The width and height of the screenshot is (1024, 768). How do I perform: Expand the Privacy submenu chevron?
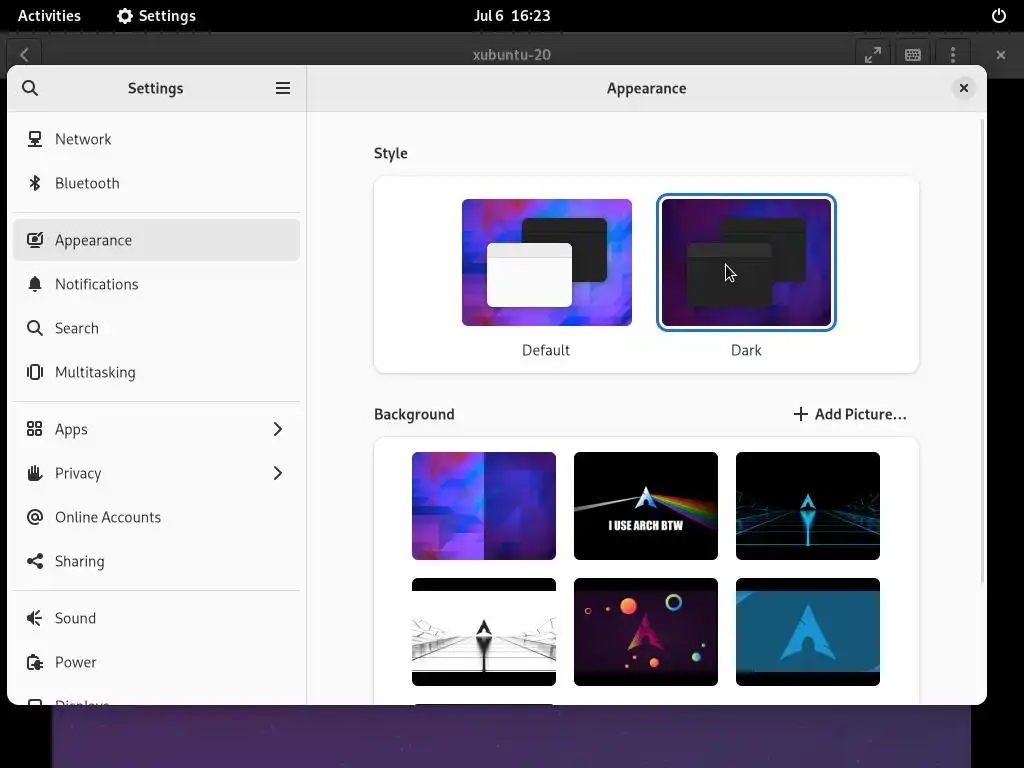tap(278, 473)
